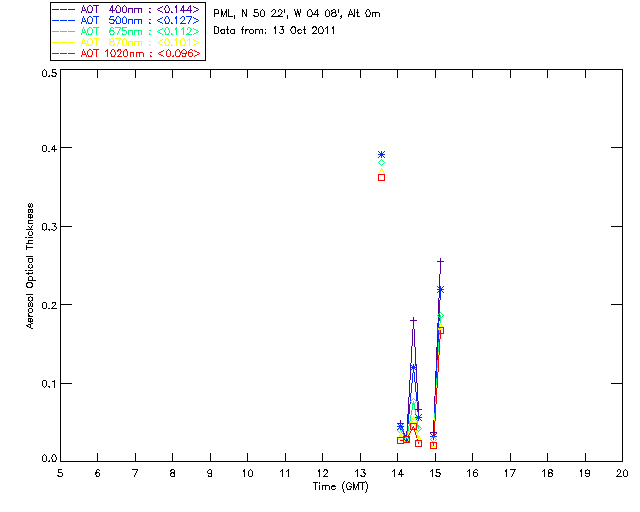Click the highest purple plus marker near 0.25
Screen dimensions: 640x512
[440, 261]
